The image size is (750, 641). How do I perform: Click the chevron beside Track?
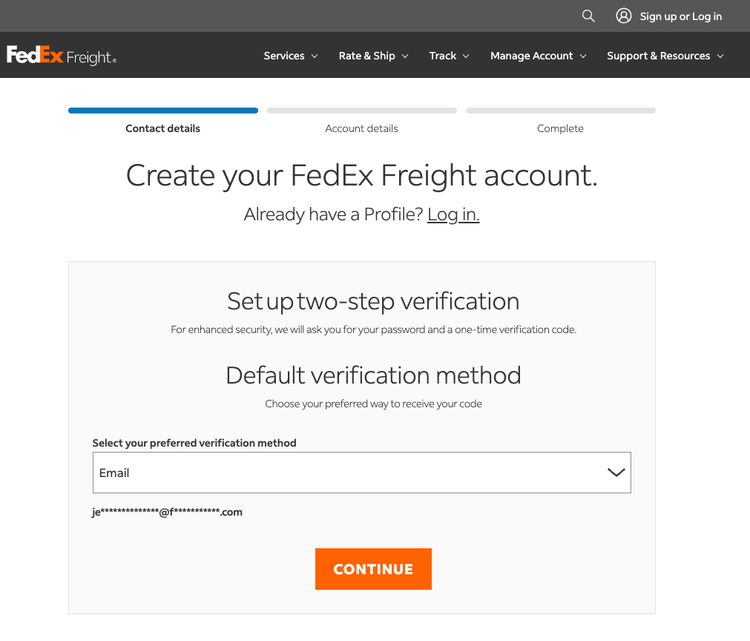pyautogui.click(x=466, y=56)
